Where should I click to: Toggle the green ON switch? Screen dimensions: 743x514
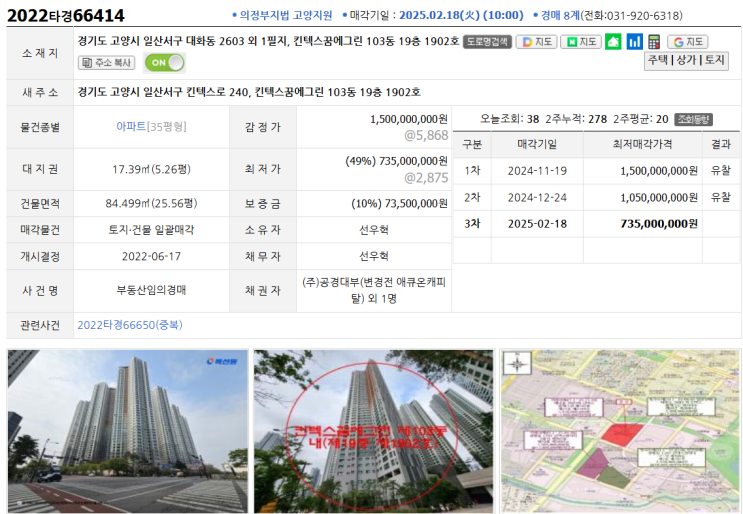[x=164, y=63]
